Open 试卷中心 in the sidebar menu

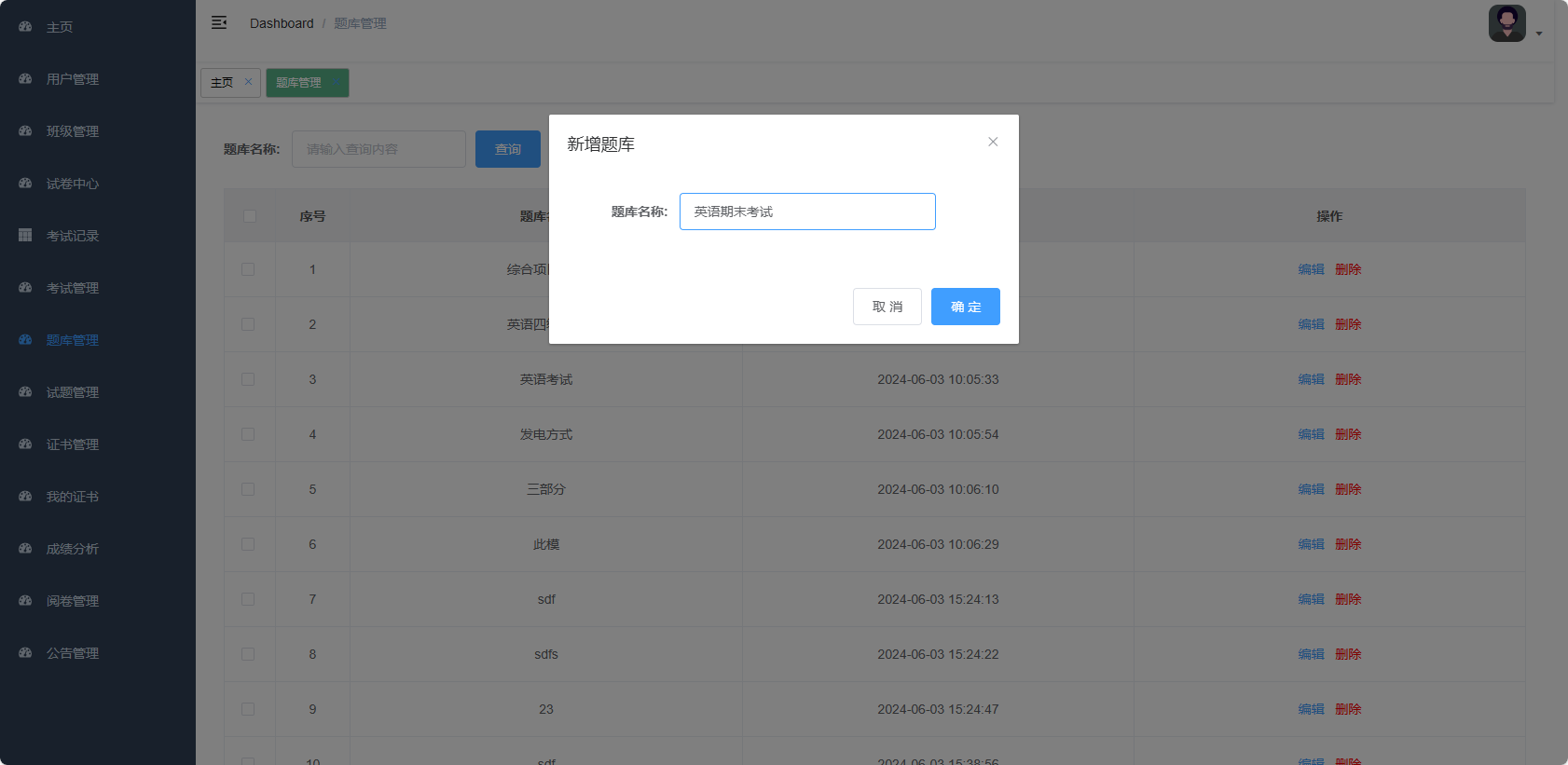coord(73,184)
